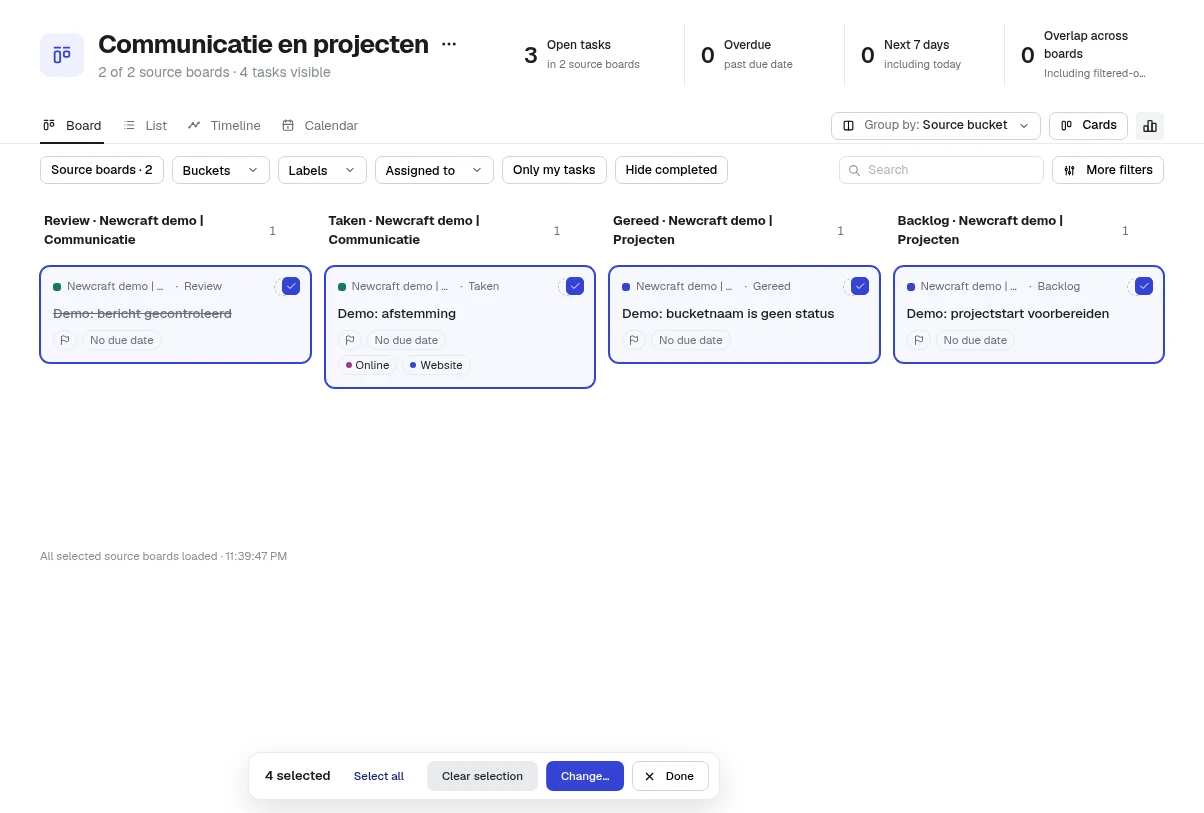Switch to the Board tab
Screen dimensions: 1204x813
coord(72,126)
